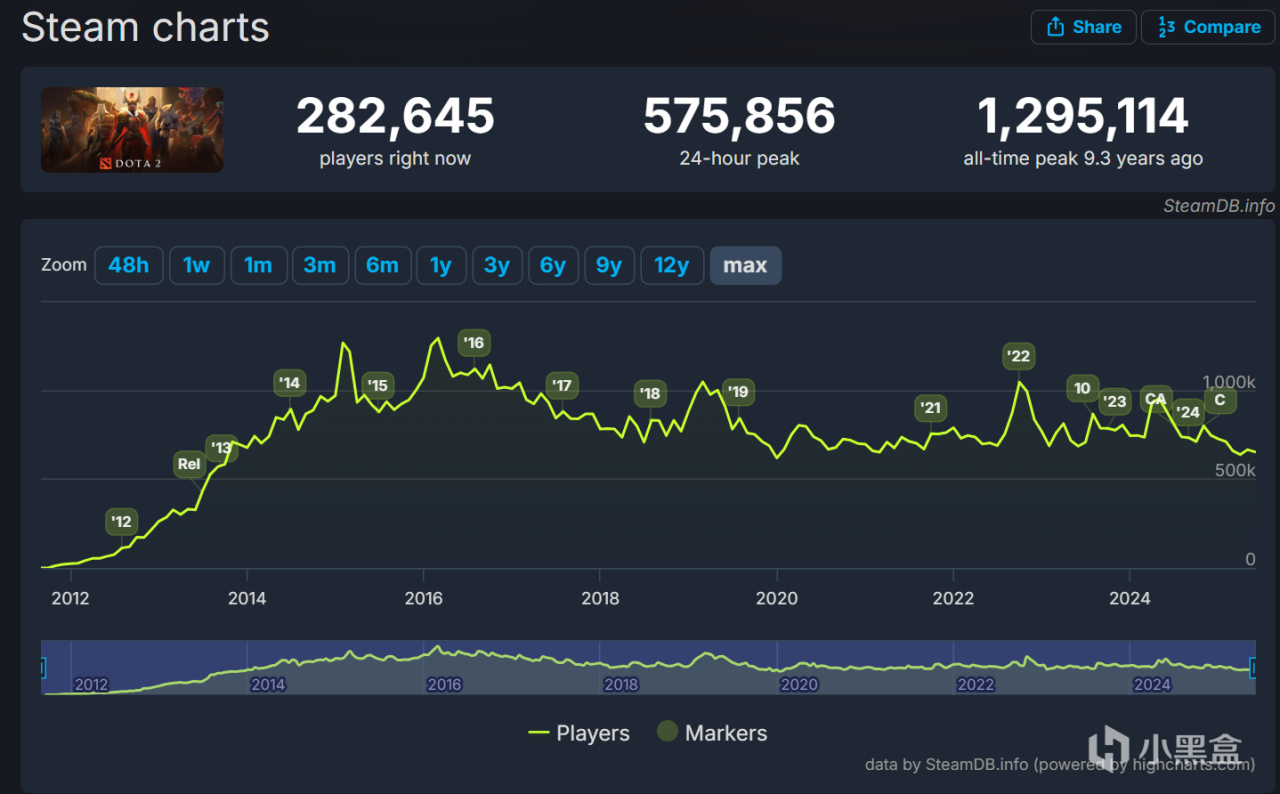Image resolution: width=1280 pixels, height=794 pixels.
Task: Click the 1,295,114 all-time peak value
Action: (1083, 116)
